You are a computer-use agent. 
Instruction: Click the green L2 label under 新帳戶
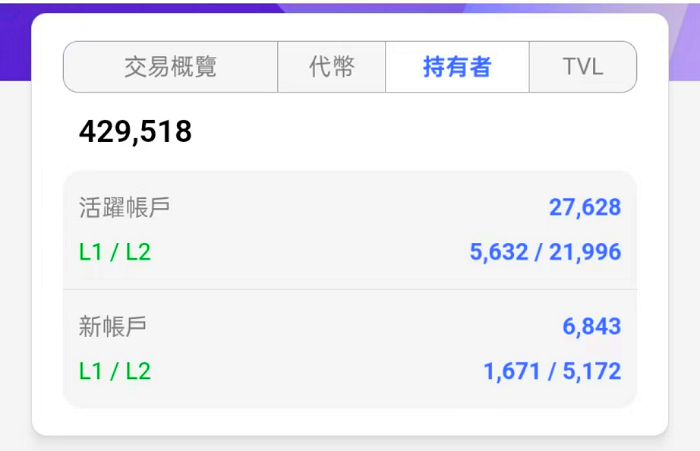pyautogui.click(x=137, y=371)
